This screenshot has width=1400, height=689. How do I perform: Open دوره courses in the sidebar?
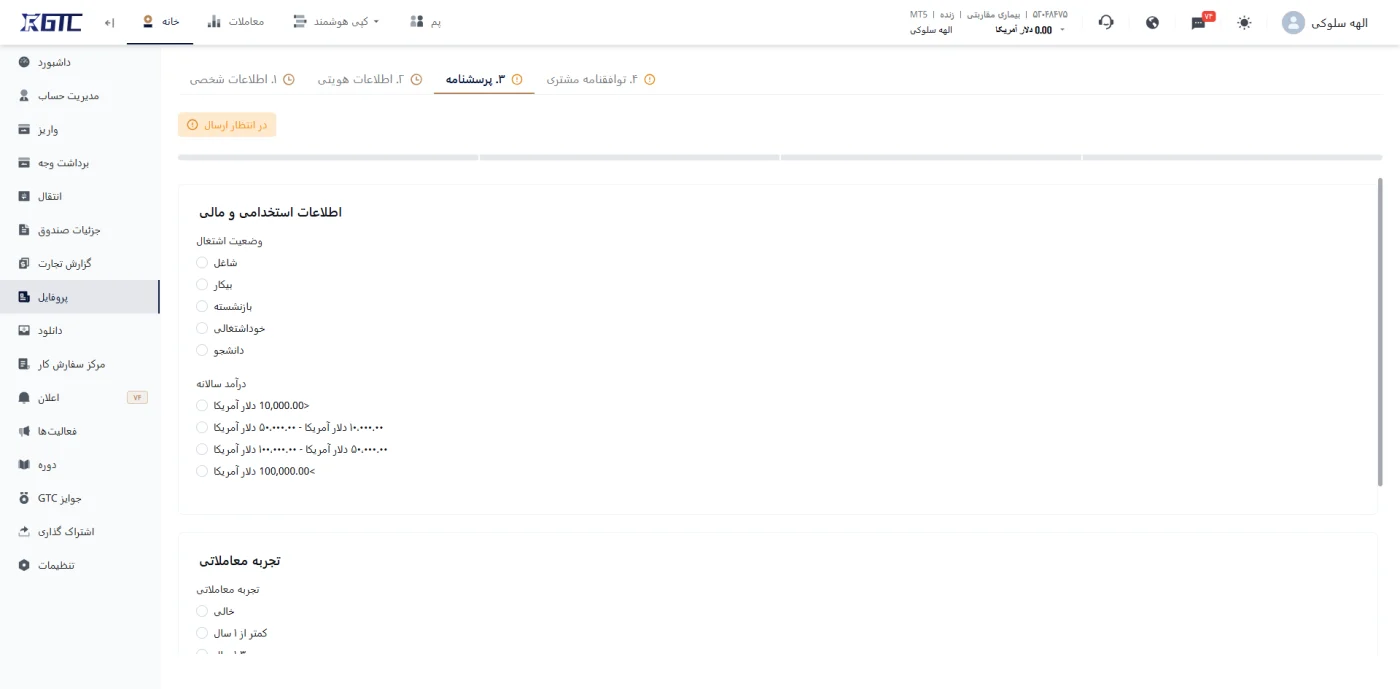point(80,464)
